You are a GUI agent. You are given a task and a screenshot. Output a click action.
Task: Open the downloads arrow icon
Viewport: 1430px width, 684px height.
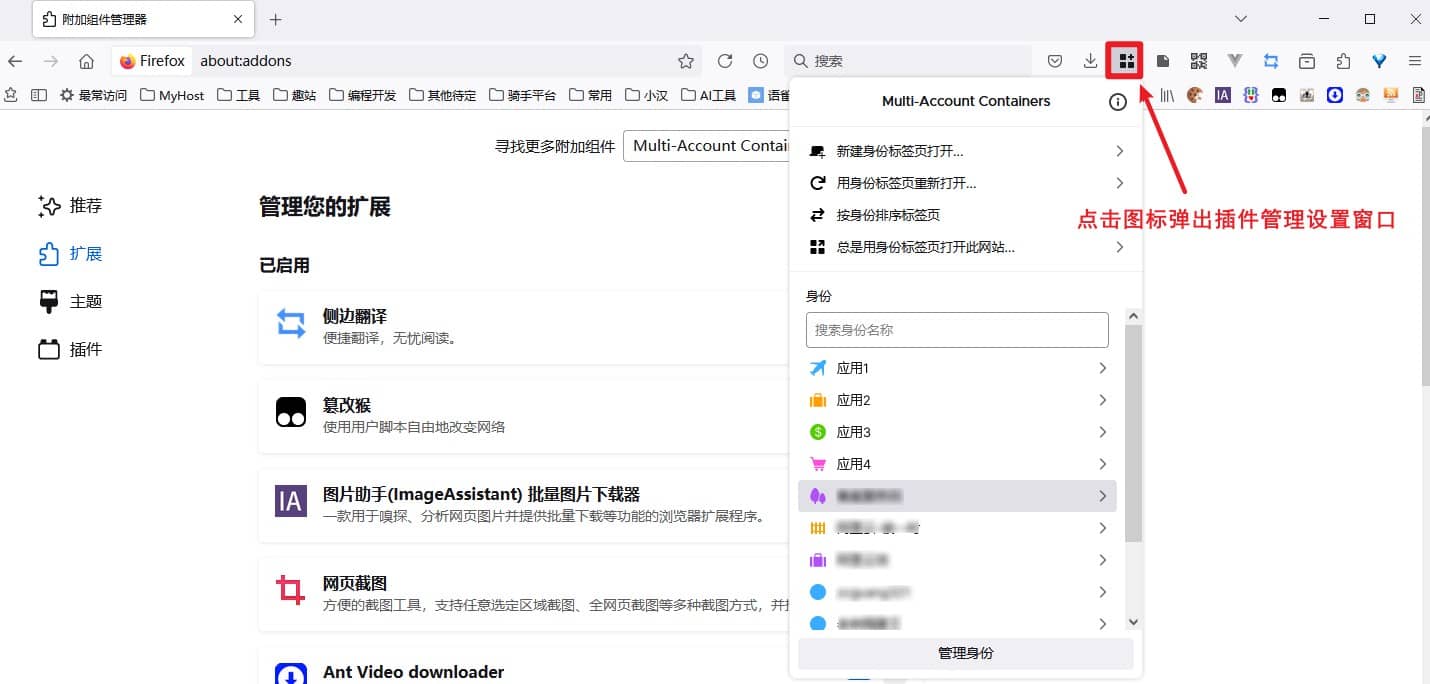point(1090,61)
